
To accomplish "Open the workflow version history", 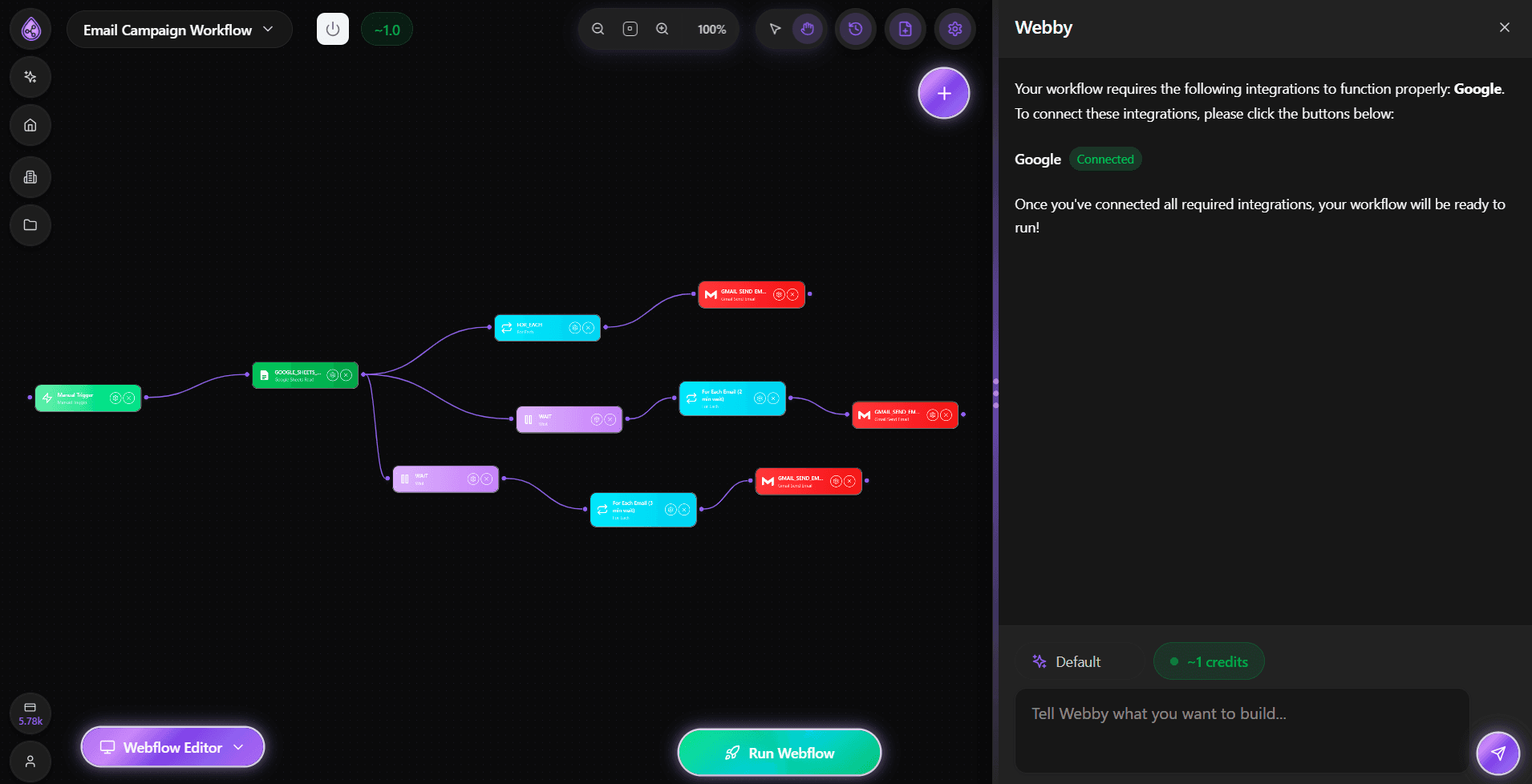I will click(x=855, y=28).
